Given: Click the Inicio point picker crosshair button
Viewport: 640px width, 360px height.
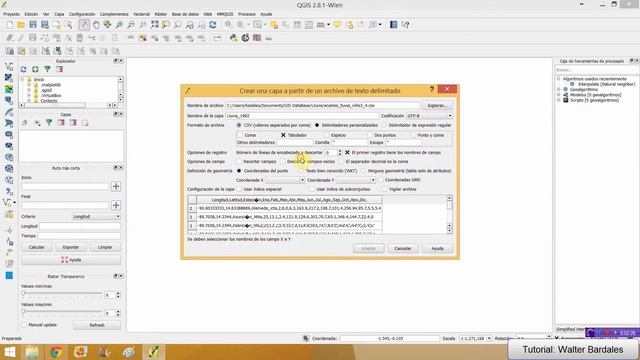Looking at the screenshot, I should tap(116, 187).
